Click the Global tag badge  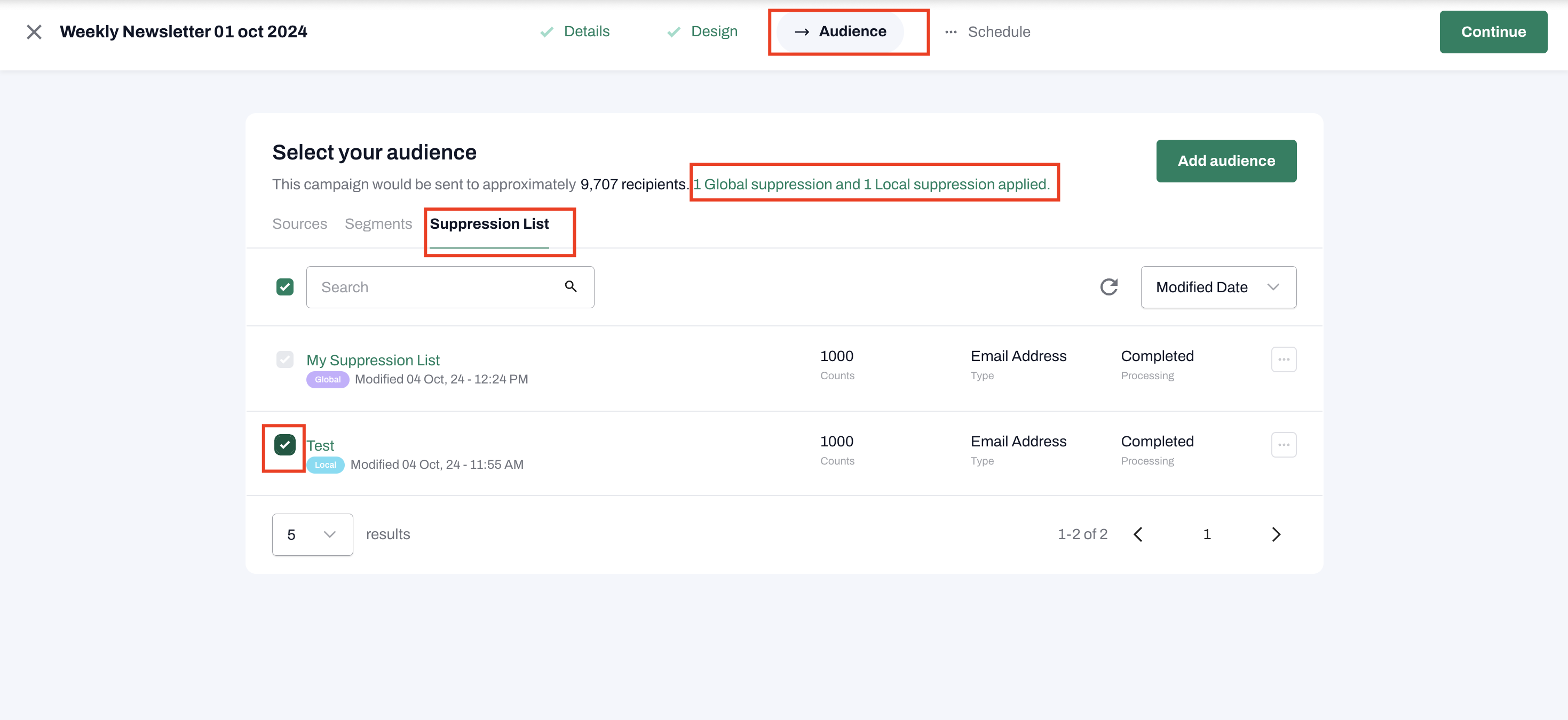tap(328, 379)
